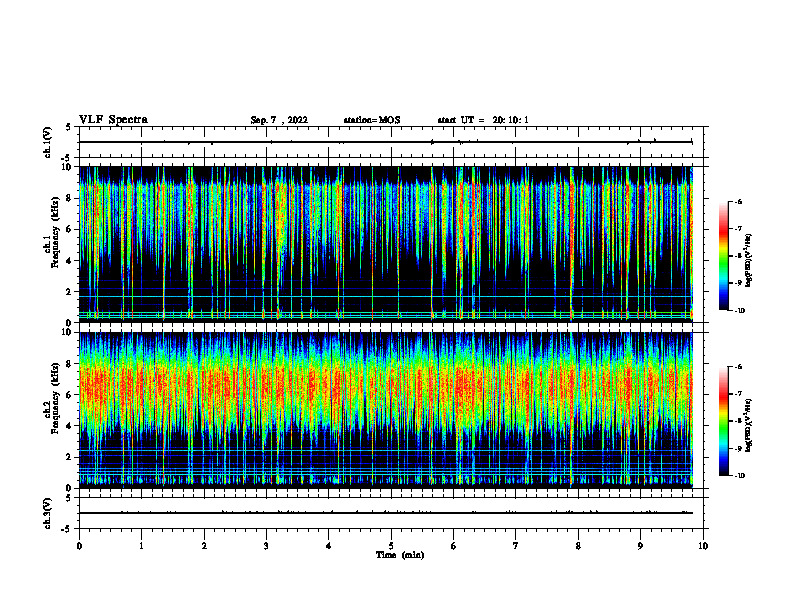Viewport: 792px width, 612px height.
Task: Select the "start UT = 20:10:1" header text
Action: click(x=483, y=120)
